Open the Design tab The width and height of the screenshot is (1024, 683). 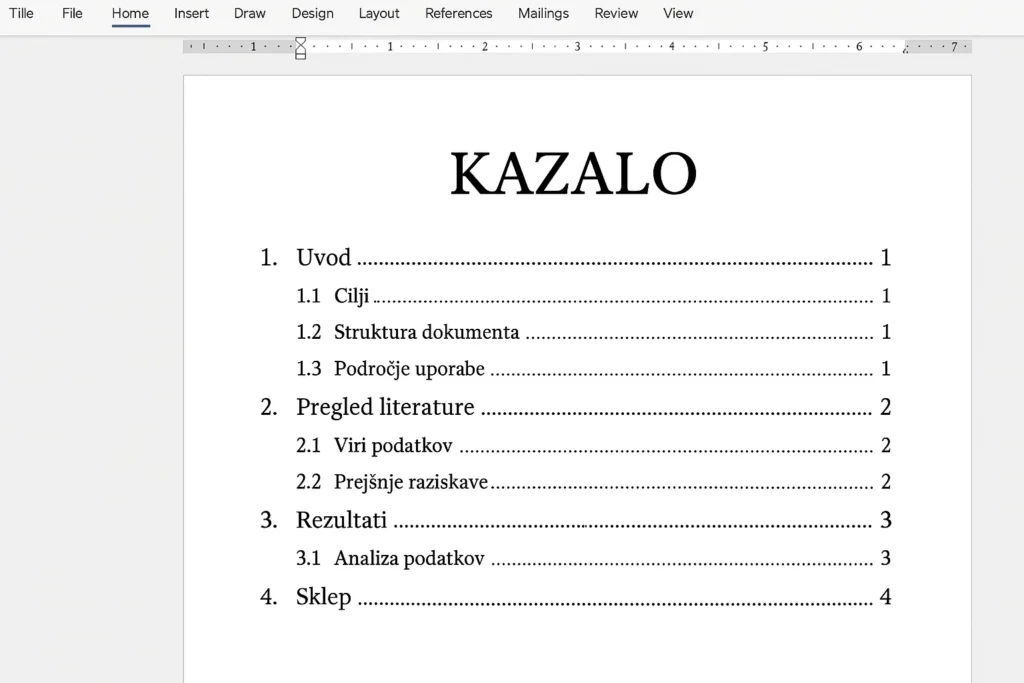pos(312,13)
